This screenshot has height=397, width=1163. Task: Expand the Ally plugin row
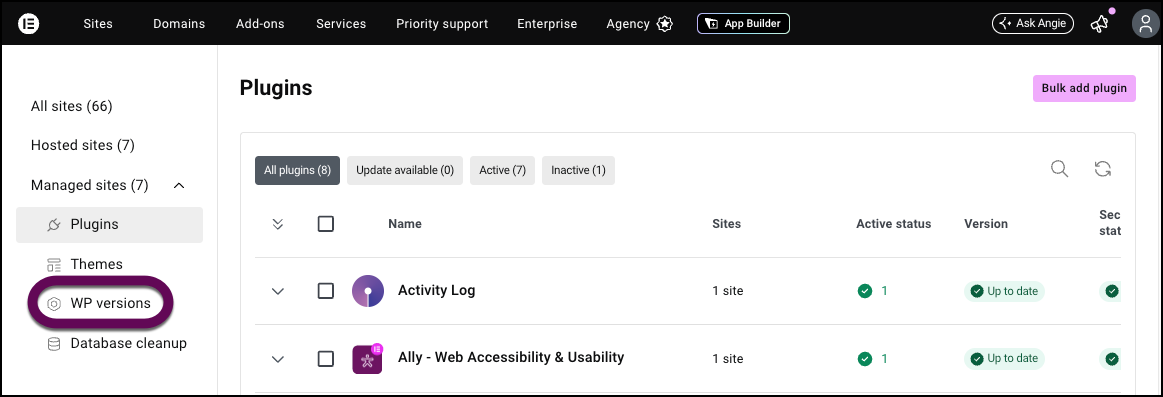point(278,360)
